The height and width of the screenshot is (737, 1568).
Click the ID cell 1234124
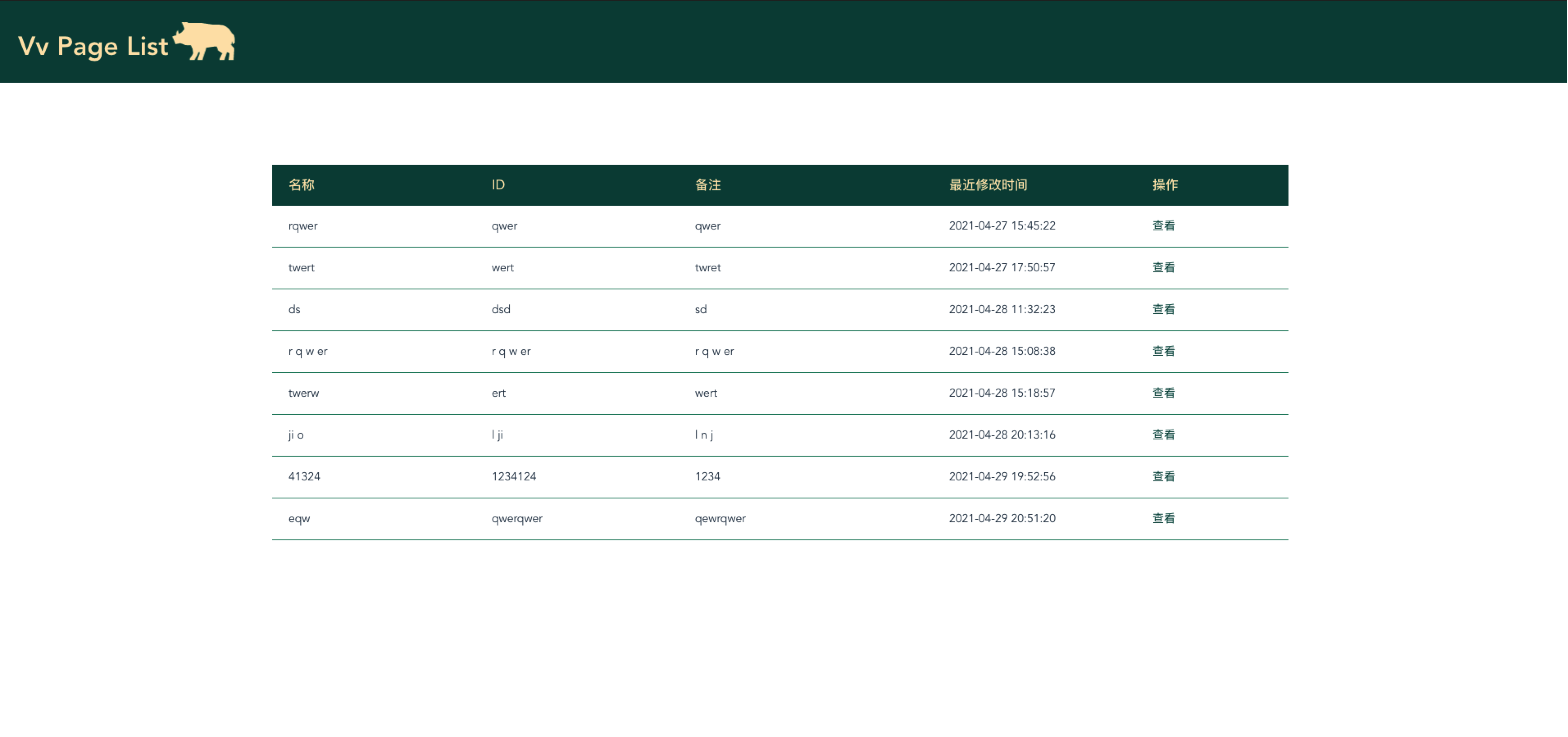(x=514, y=477)
